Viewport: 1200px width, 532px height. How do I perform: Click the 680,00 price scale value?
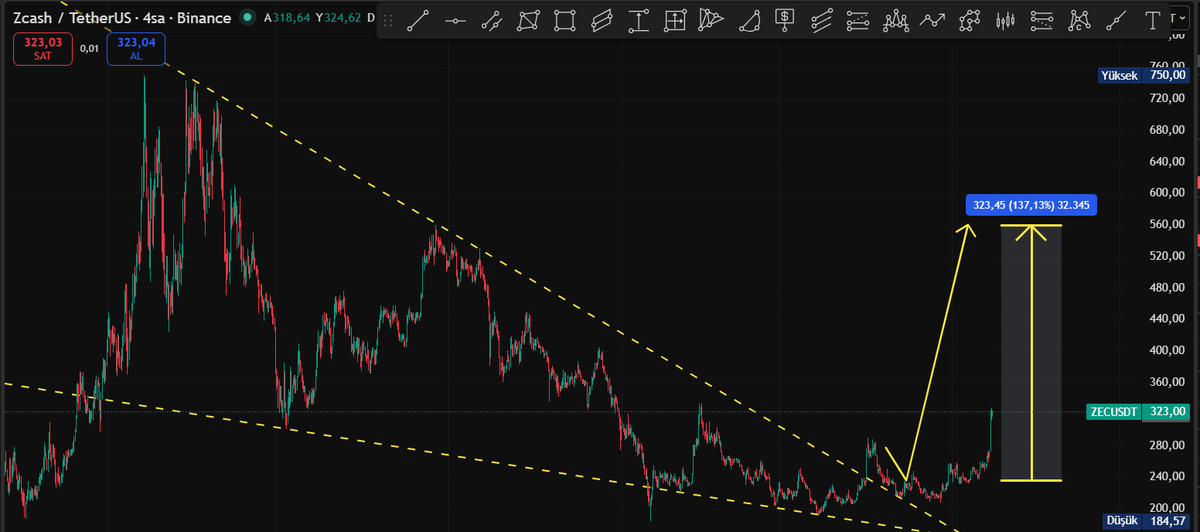point(1166,130)
